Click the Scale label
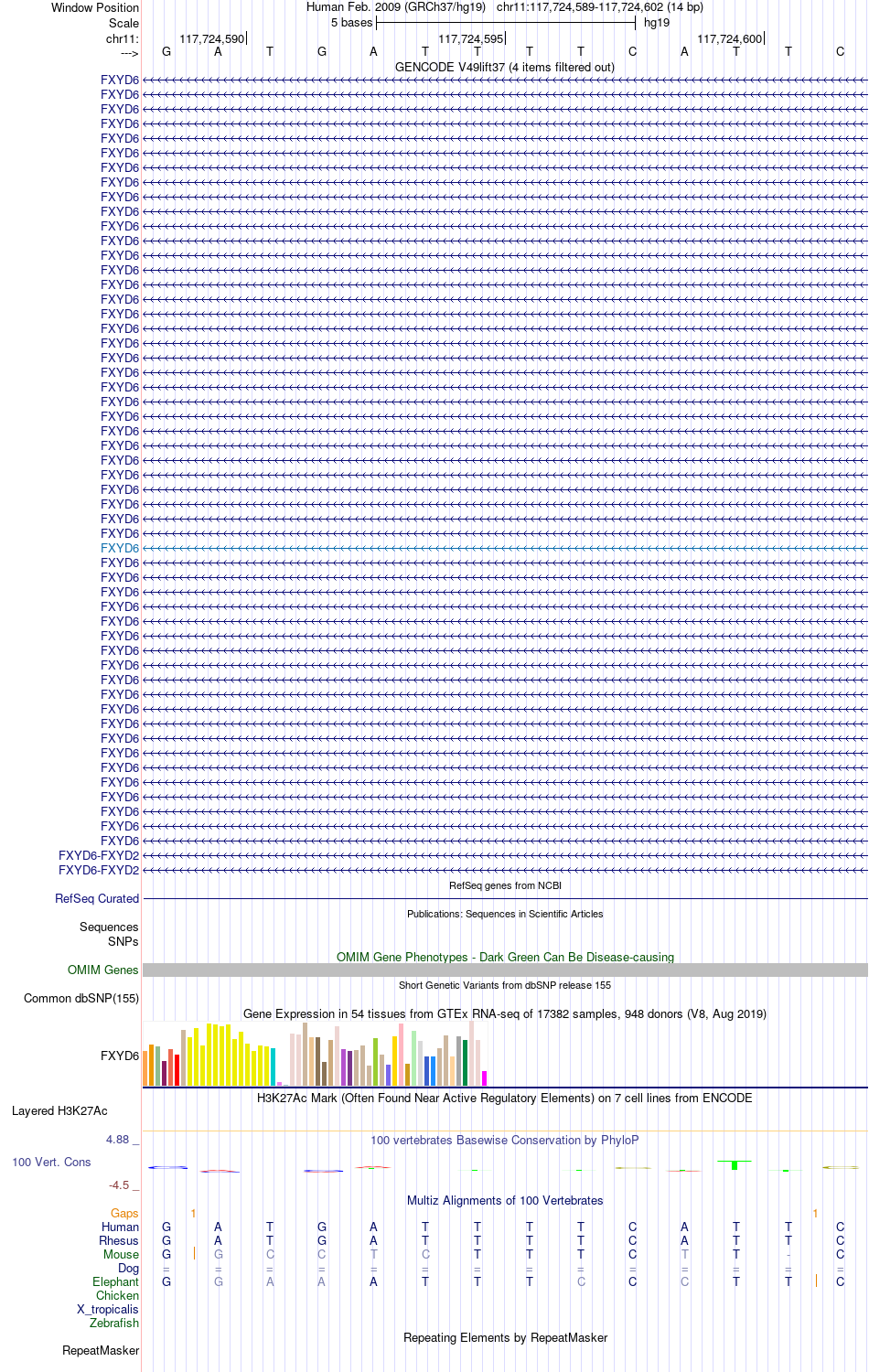 [124, 23]
